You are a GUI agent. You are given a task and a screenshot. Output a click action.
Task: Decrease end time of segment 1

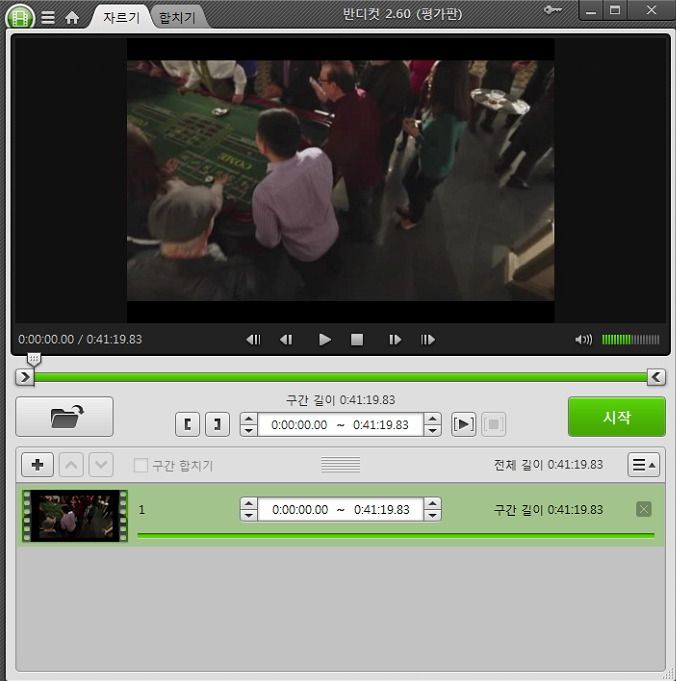click(433, 515)
